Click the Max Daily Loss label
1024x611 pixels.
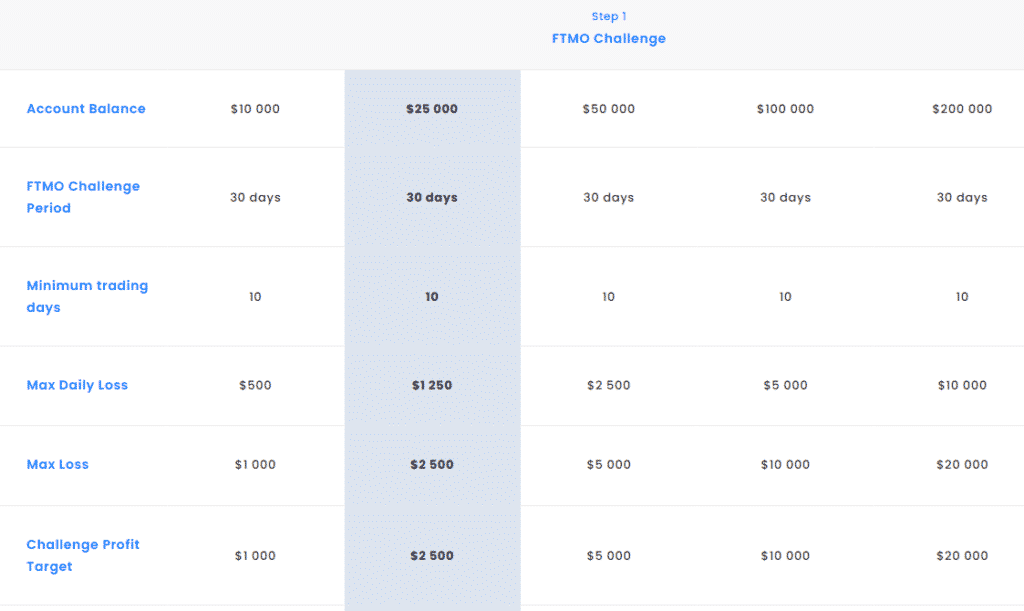[x=77, y=385]
